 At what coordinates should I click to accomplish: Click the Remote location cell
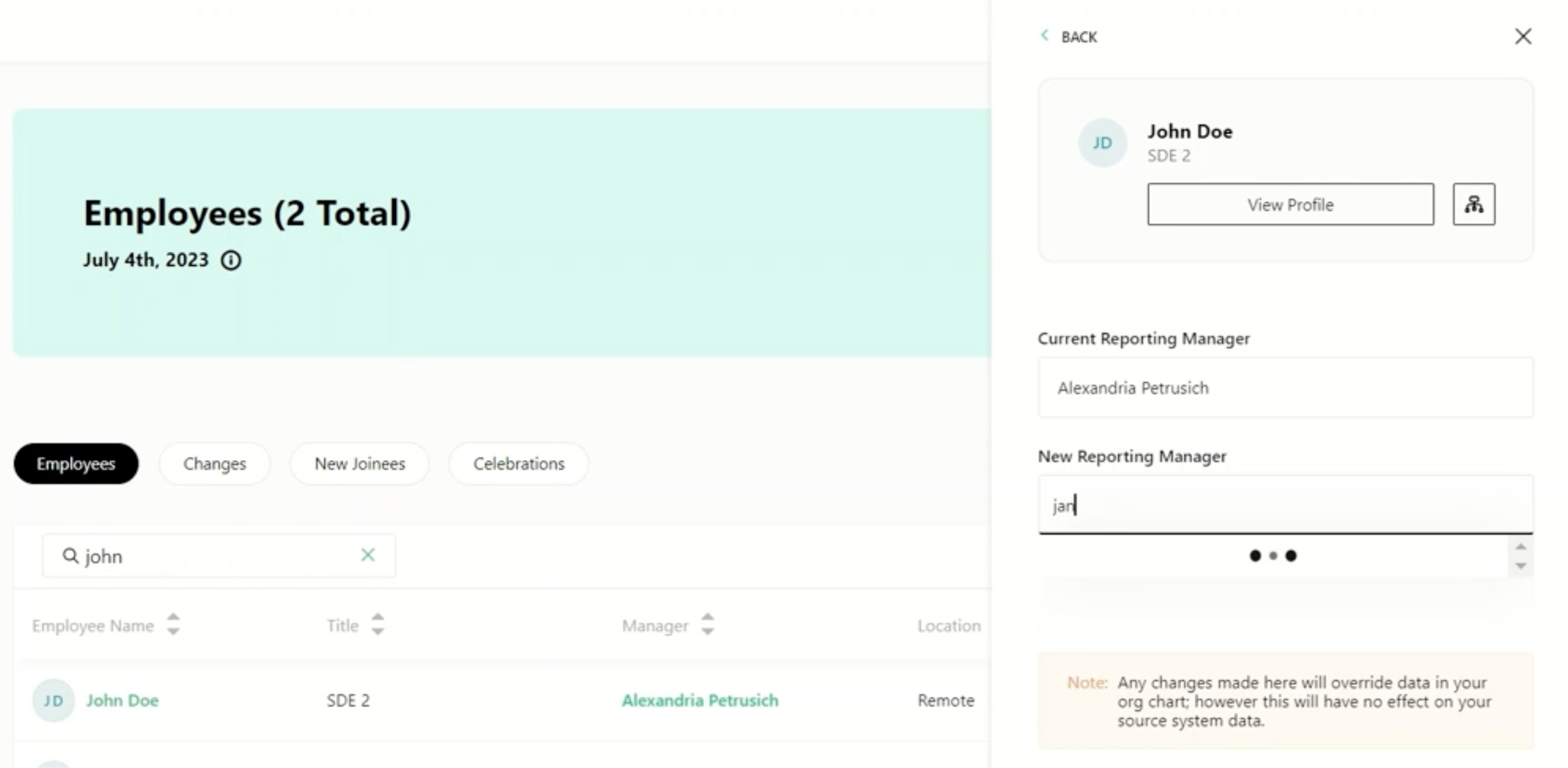tap(946, 700)
